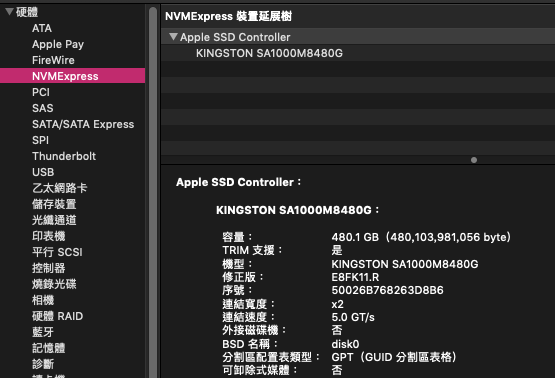Click the 外接磁碟機 label

click(x=254, y=330)
